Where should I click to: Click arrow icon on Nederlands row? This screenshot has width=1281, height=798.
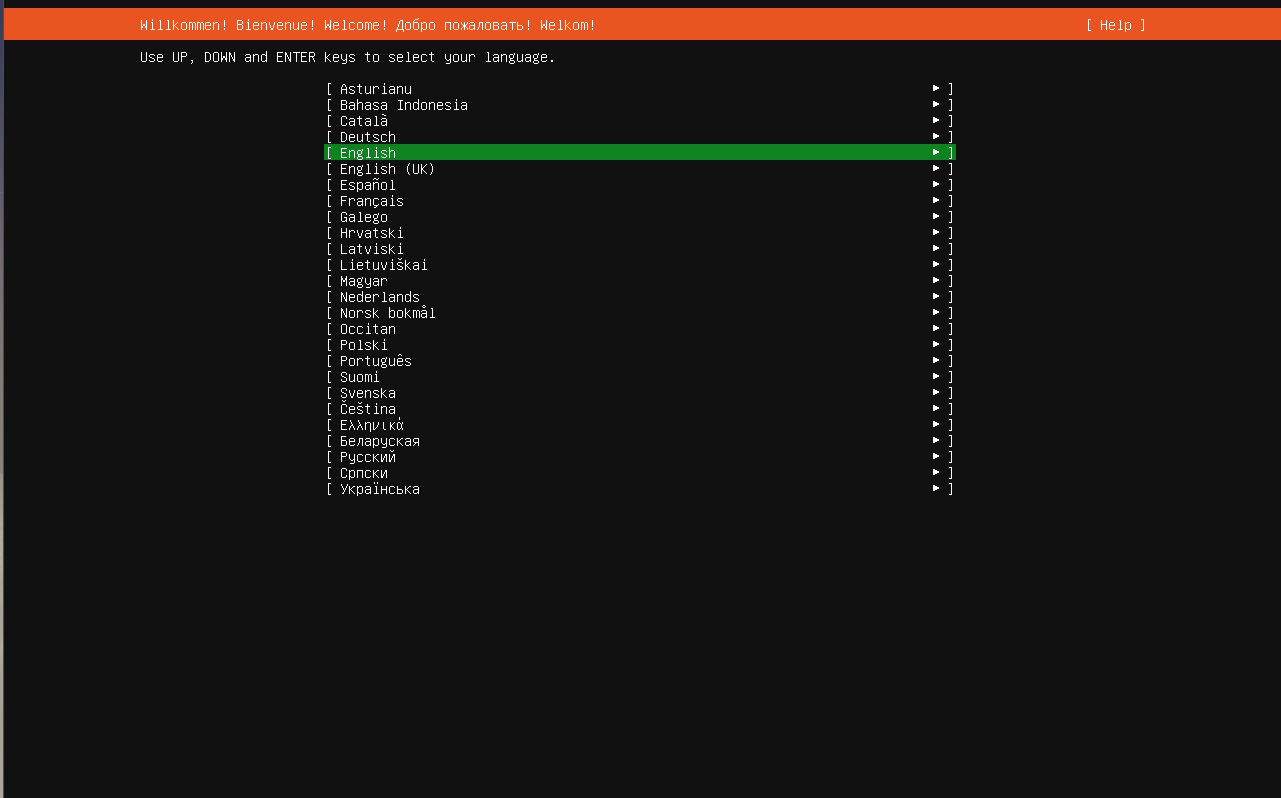coord(936,297)
